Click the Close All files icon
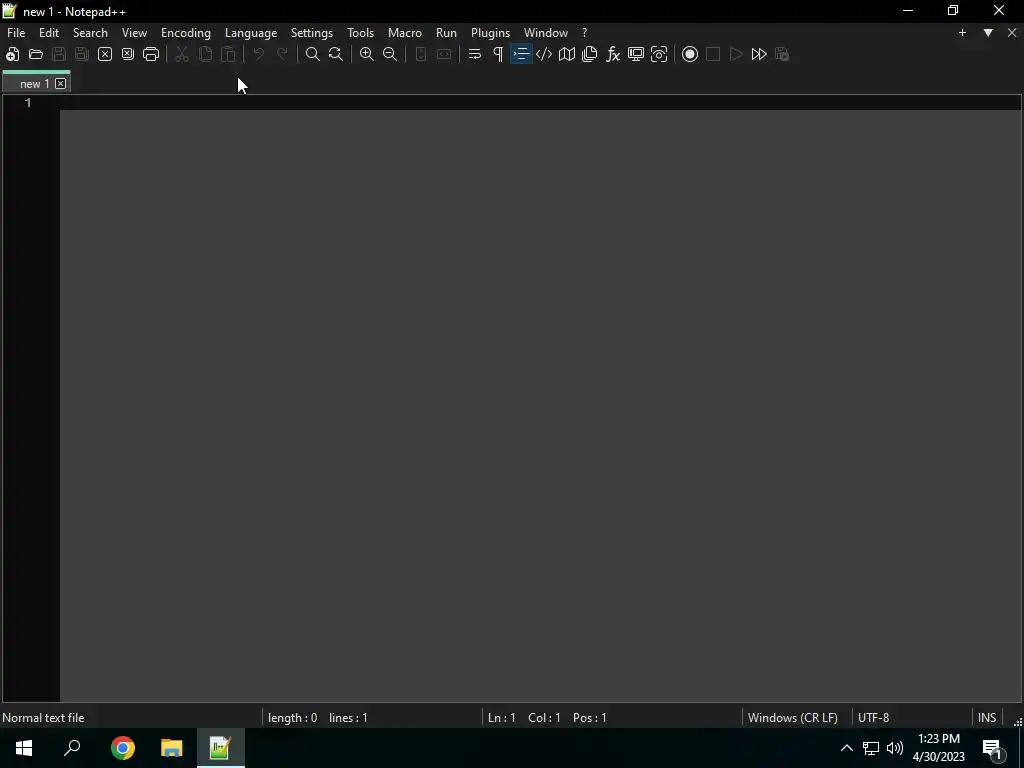The width and height of the screenshot is (1024, 768). point(128,54)
